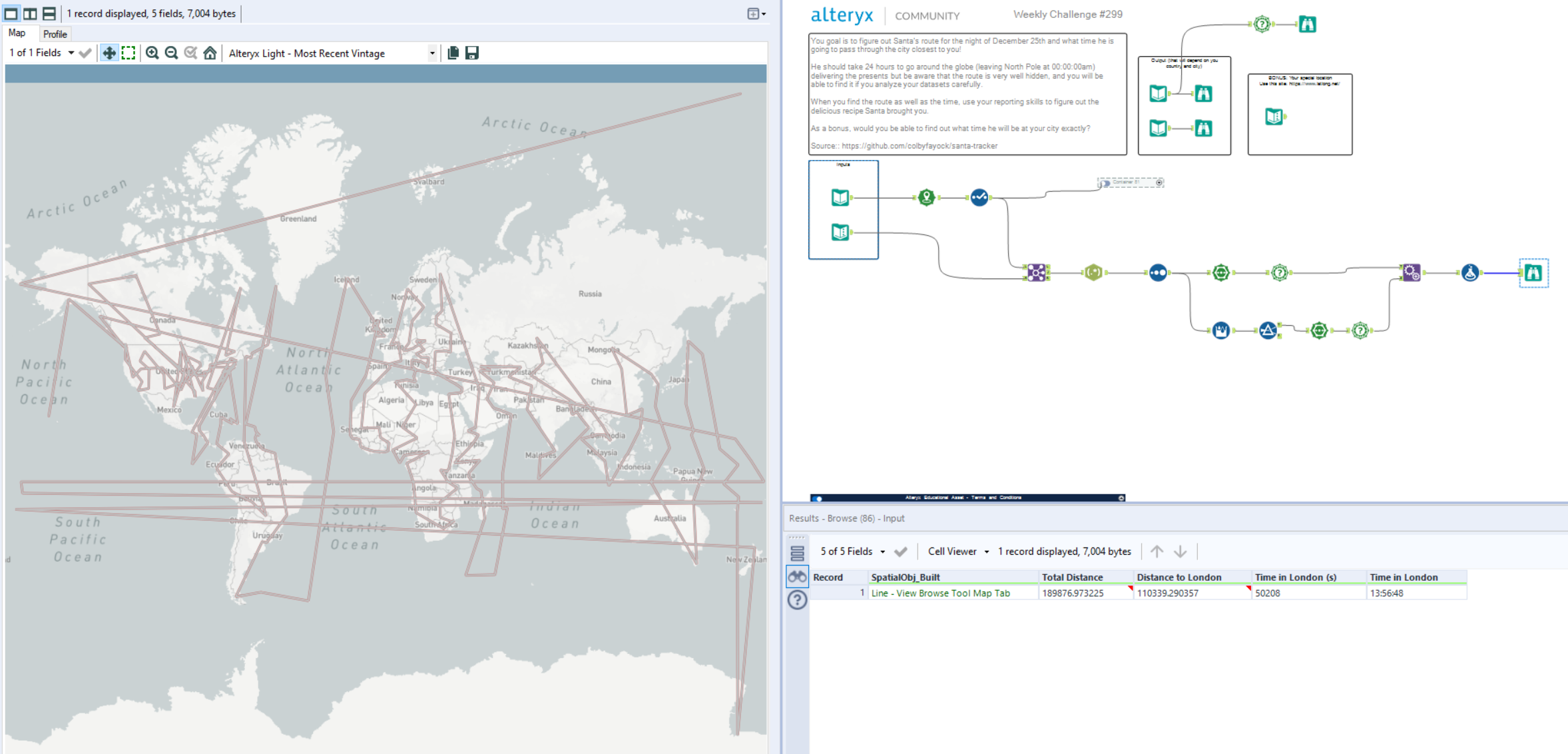1568x754 pixels.
Task: Open the results messages help icon
Action: (x=797, y=600)
